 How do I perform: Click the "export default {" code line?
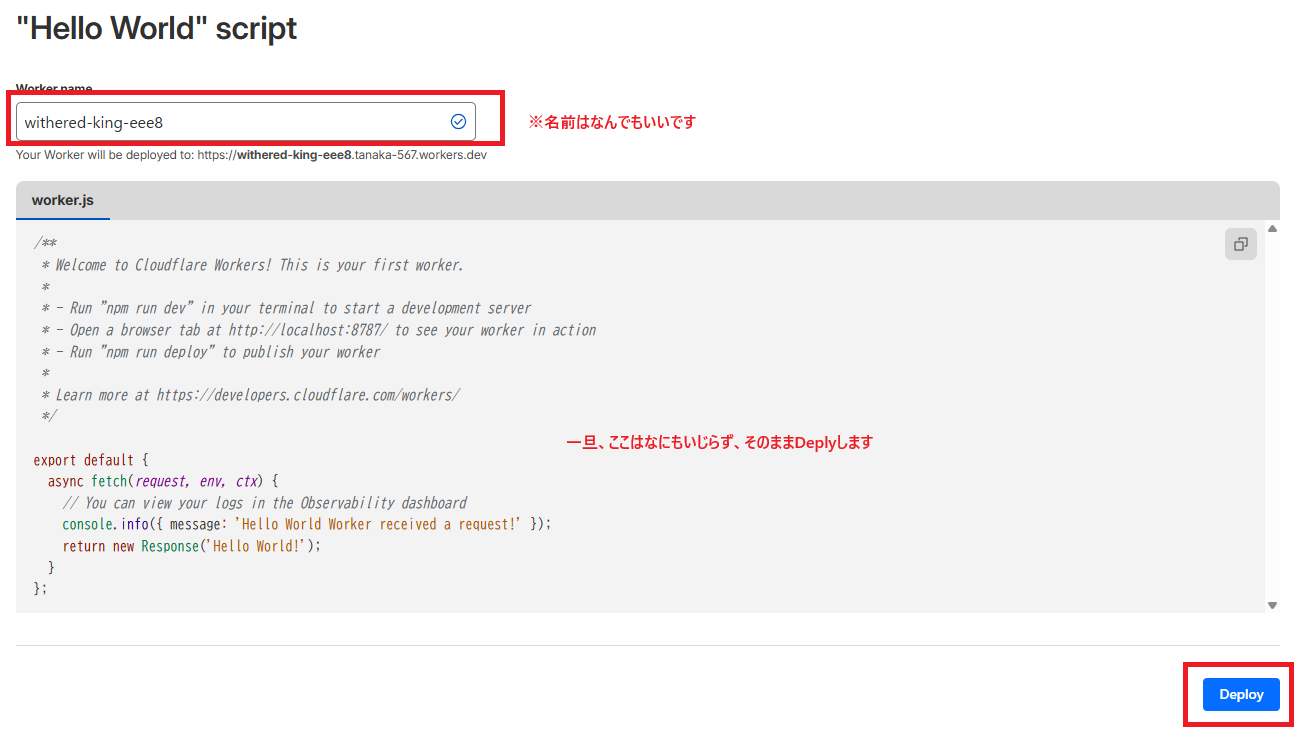click(x=91, y=460)
